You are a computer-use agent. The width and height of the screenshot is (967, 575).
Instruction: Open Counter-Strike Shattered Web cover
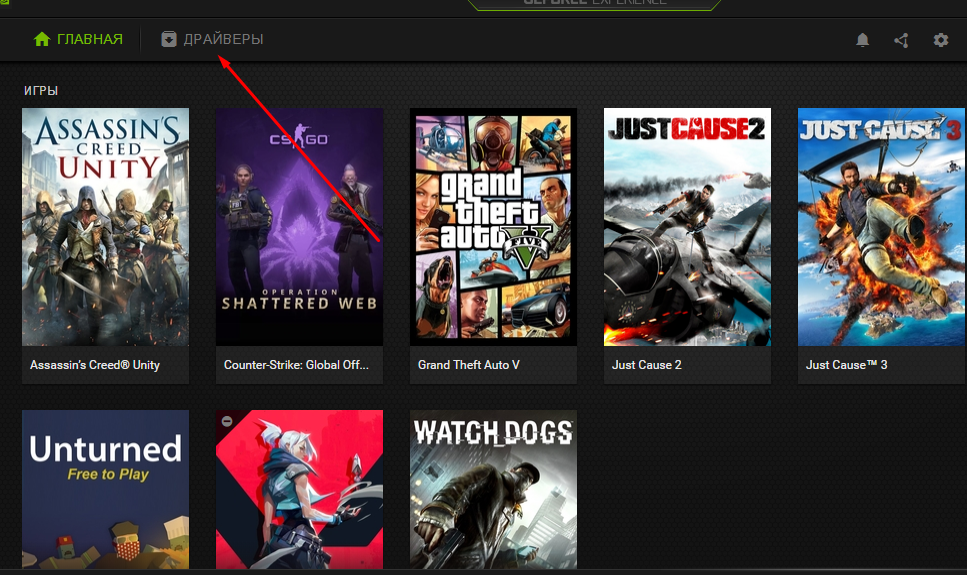(299, 227)
